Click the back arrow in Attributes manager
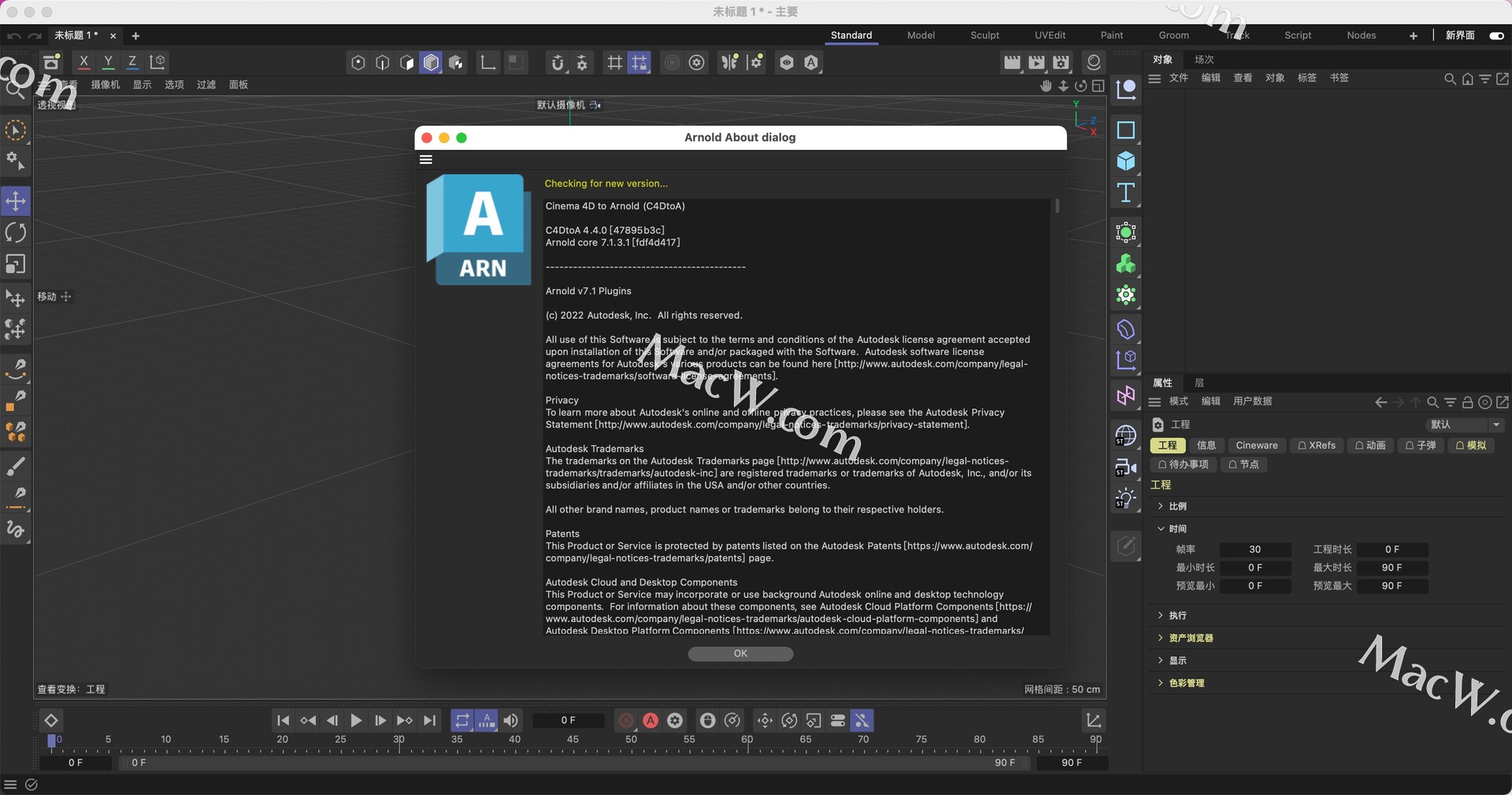 [x=1380, y=402]
